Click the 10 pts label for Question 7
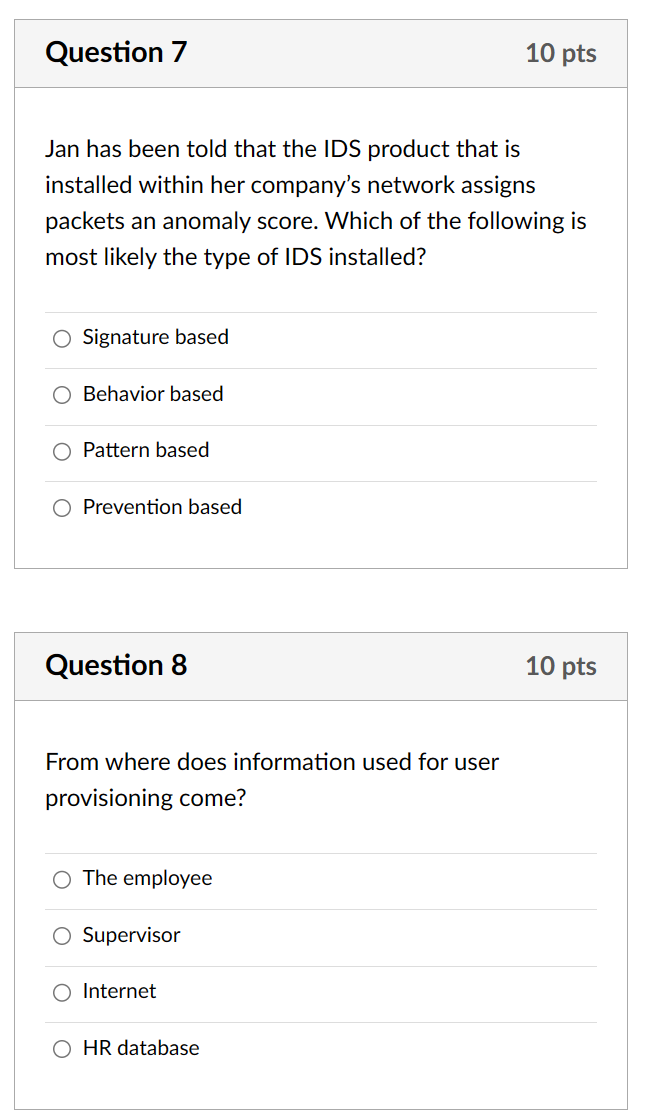This screenshot has width=649, height=1120. [561, 55]
